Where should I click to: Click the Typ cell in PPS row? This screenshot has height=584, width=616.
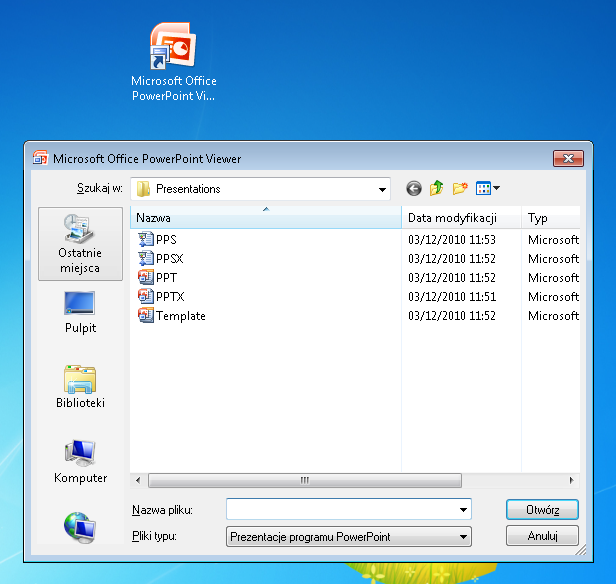click(553, 240)
